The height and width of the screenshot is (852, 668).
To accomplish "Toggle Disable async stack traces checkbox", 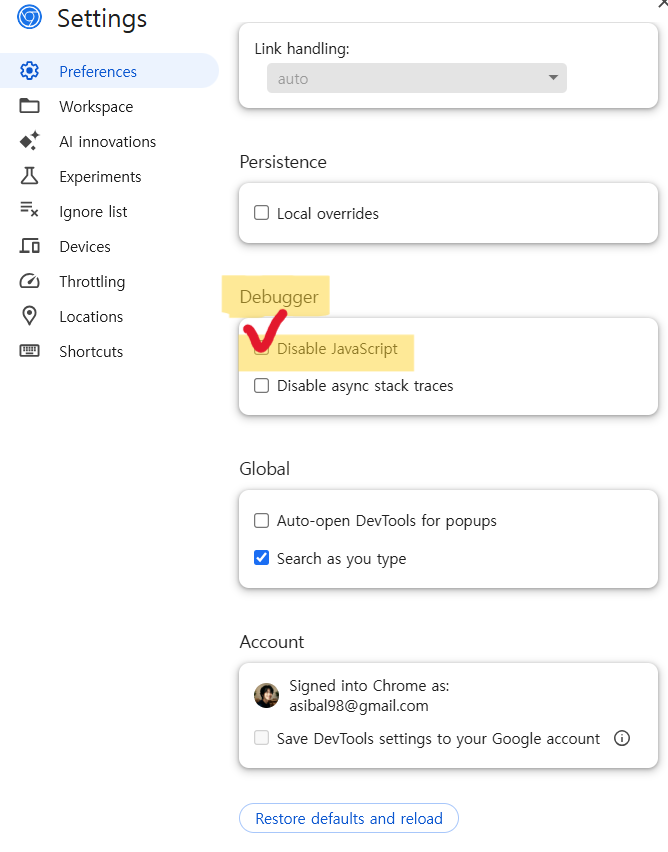I will tap(261, 386).
